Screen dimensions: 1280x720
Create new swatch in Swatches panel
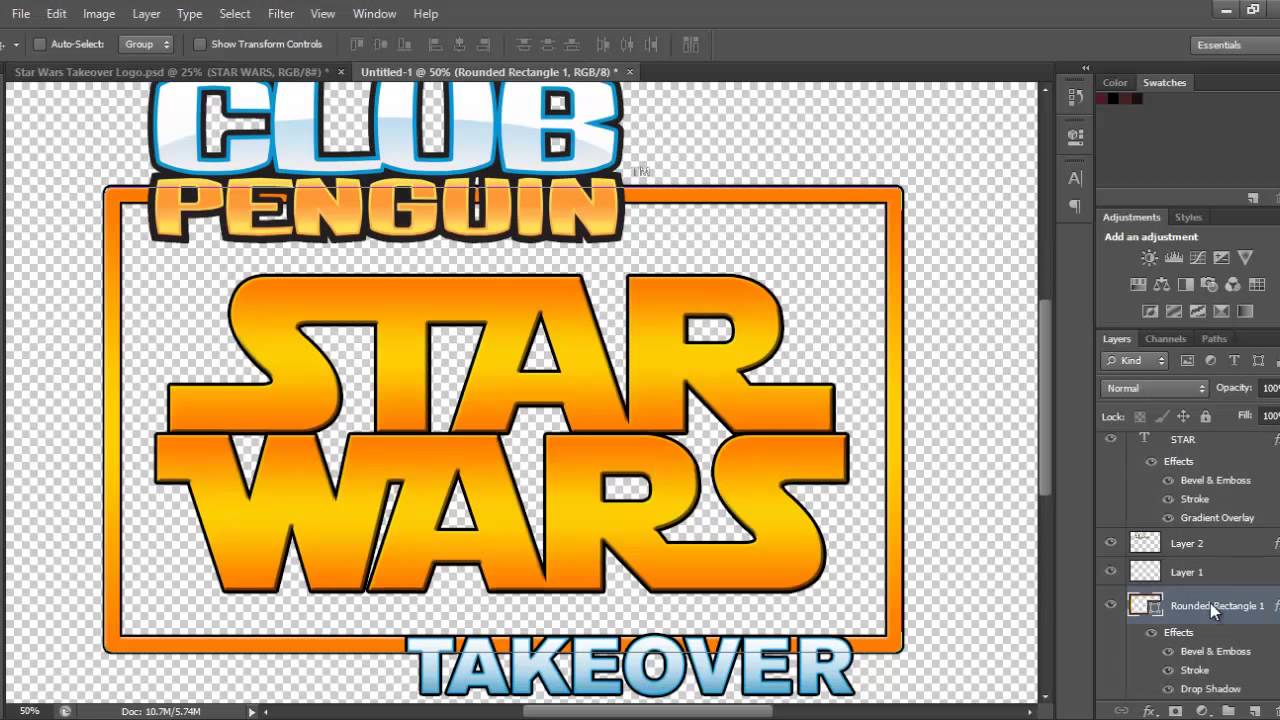(x=1253, y=199)
